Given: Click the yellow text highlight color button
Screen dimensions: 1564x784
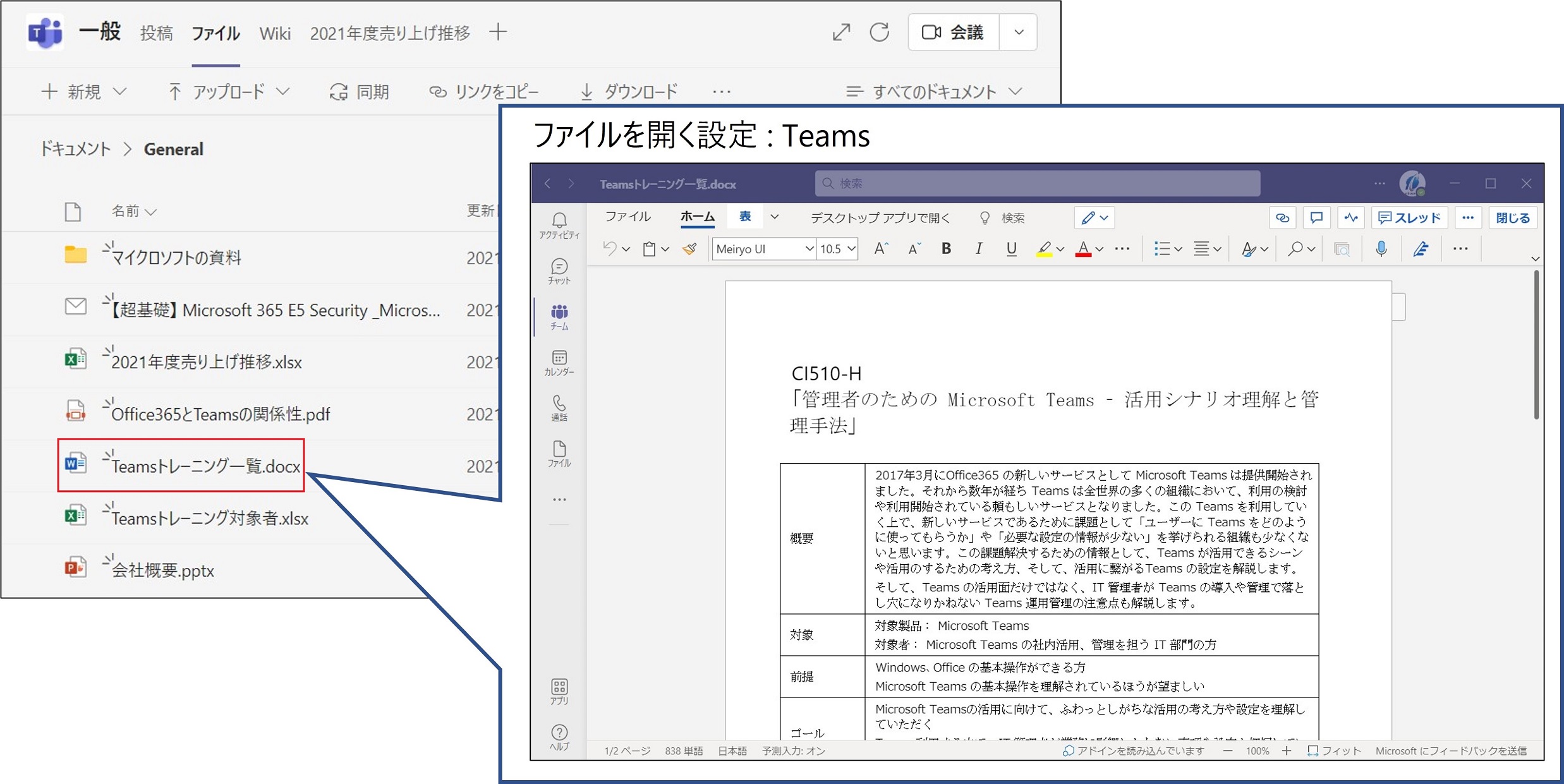Looking at the screenshot, I should (1044, 249).
